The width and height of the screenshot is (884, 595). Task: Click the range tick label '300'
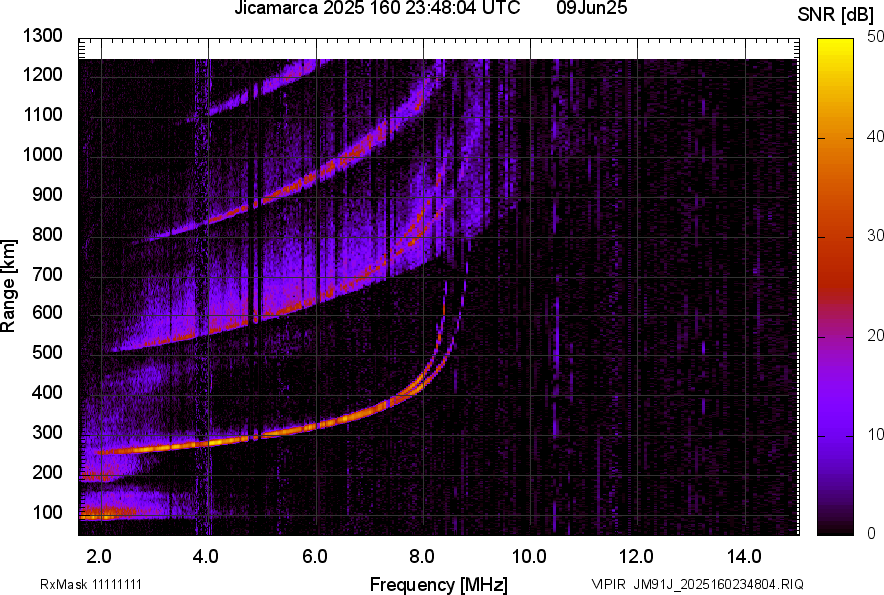tap(47, 432)
